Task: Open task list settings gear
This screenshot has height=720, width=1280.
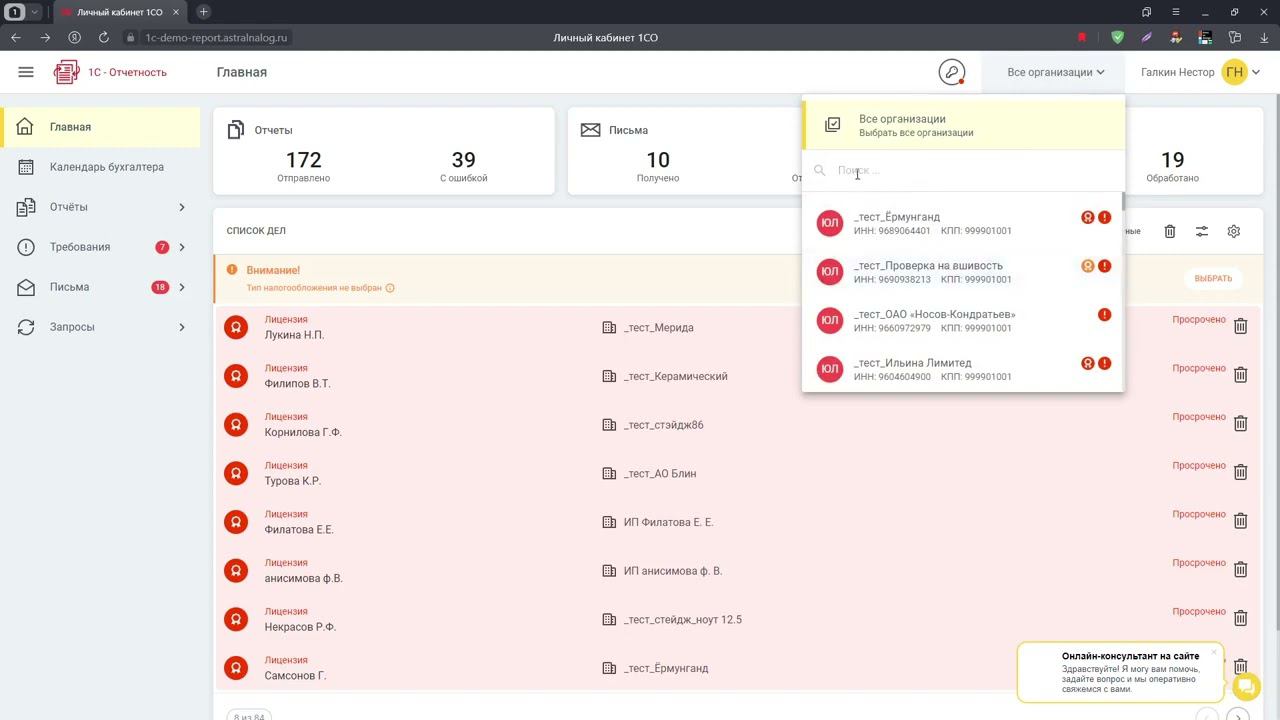Action: pos(1234,231)
